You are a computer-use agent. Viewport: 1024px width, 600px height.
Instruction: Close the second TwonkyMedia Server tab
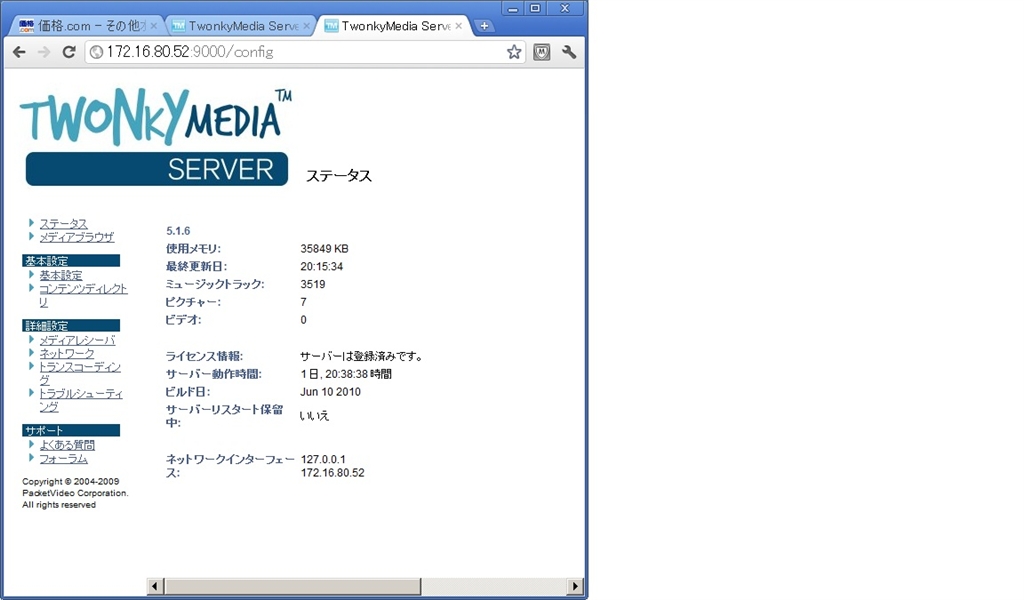tap(306, 26)
